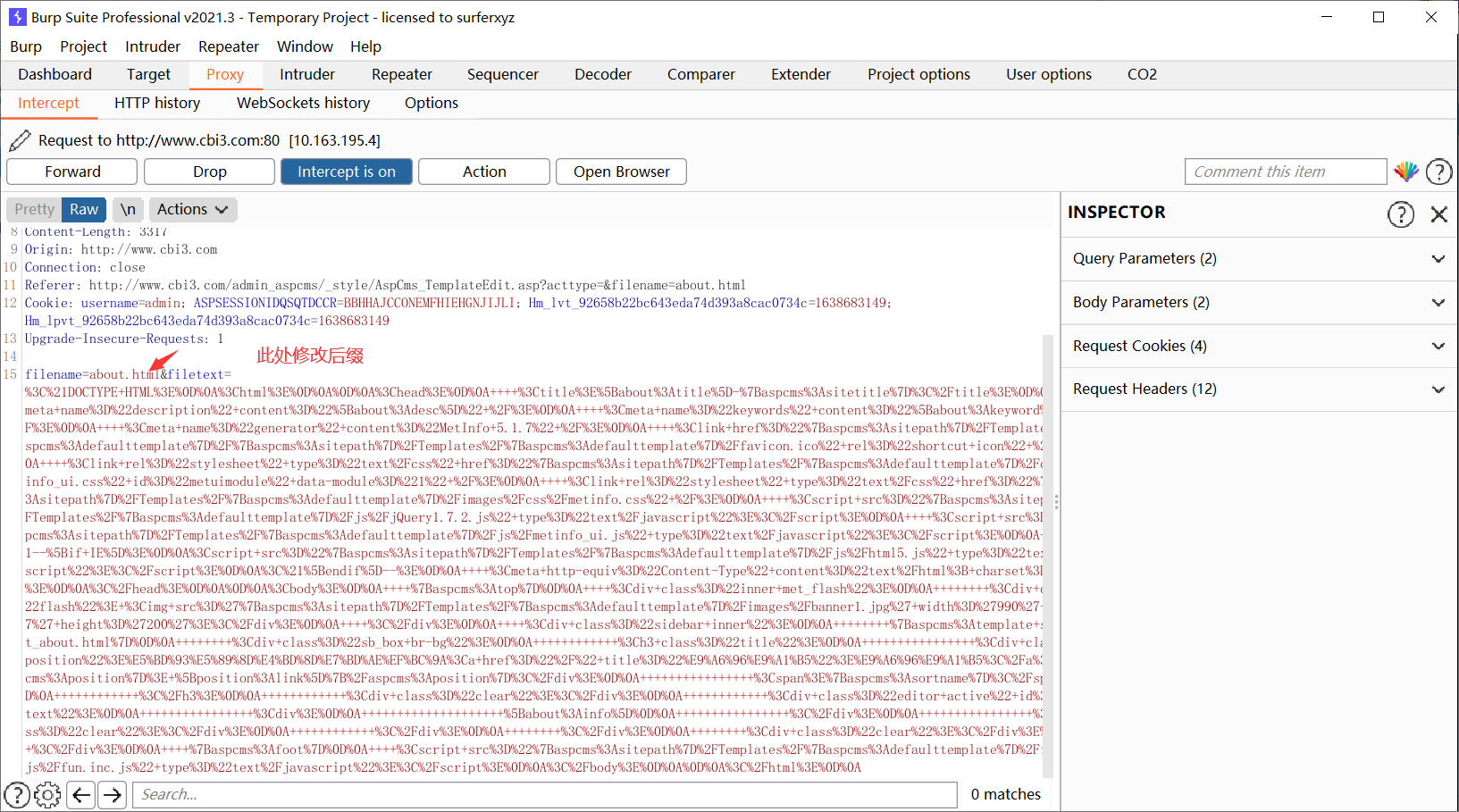The image size is (1459, 812).
Task: Click the Origin header line
Action: [x=121, y=249]
